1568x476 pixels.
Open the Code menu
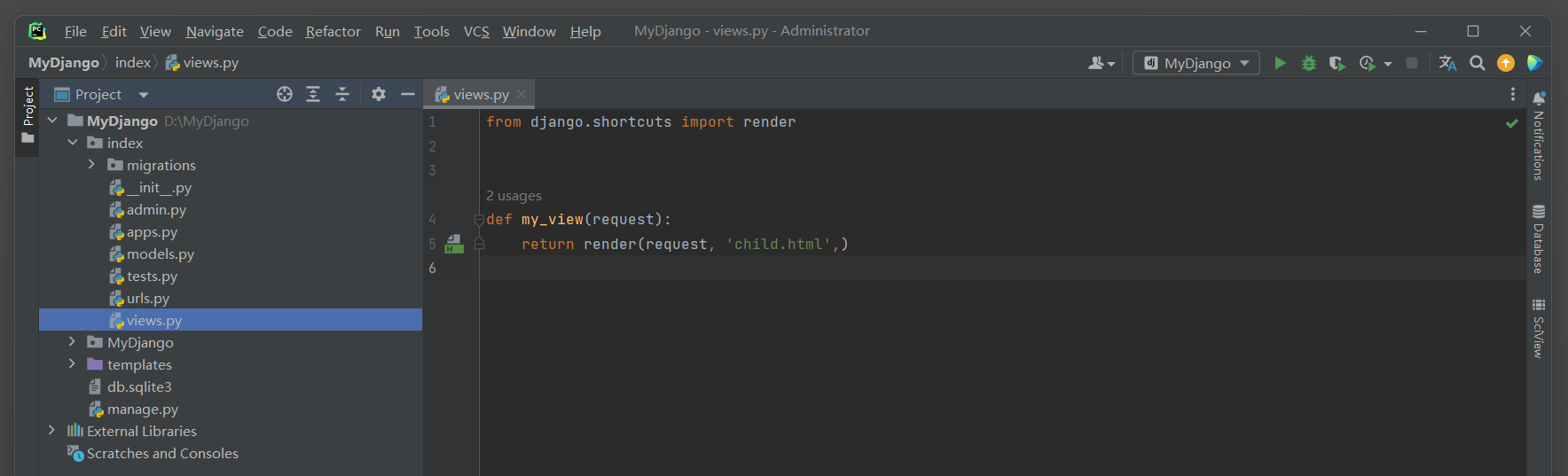coord(275,31)
